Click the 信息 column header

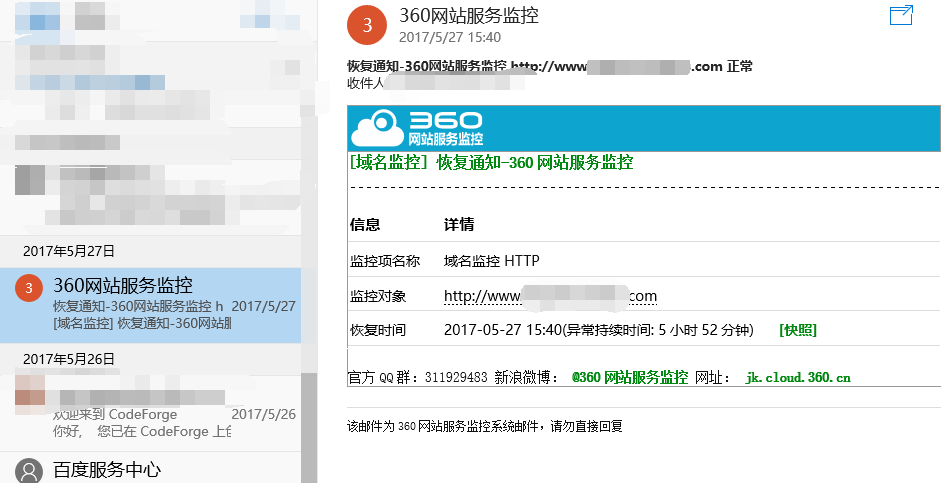(365, 225)
